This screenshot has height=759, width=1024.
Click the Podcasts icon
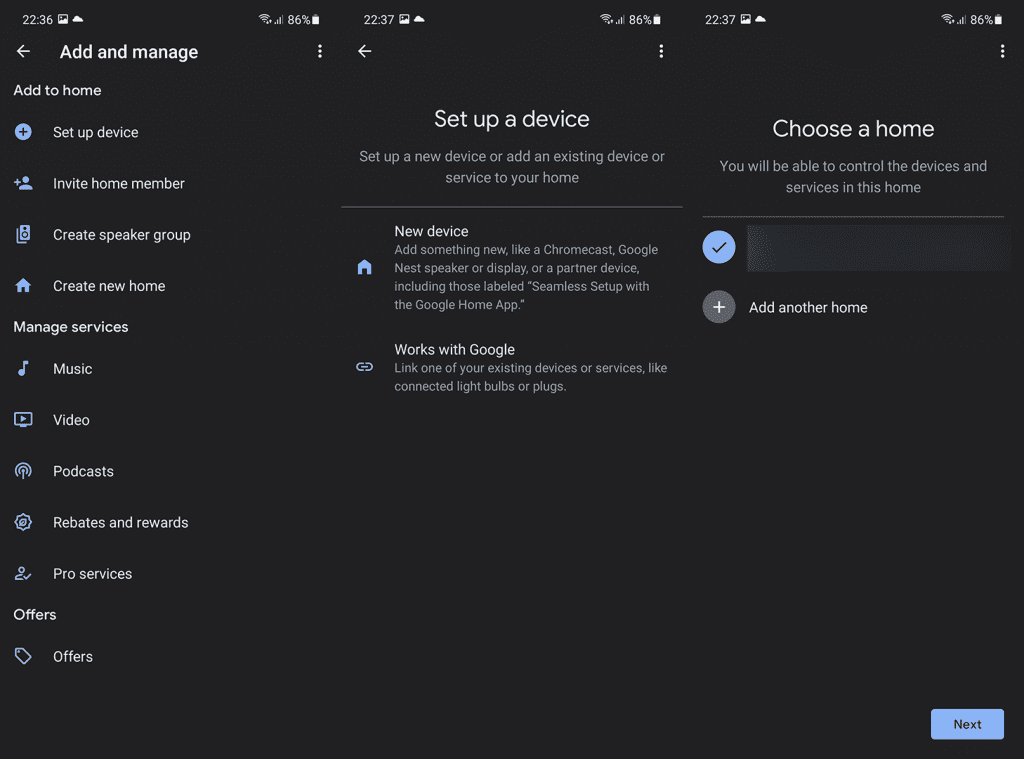pos(23,470)
